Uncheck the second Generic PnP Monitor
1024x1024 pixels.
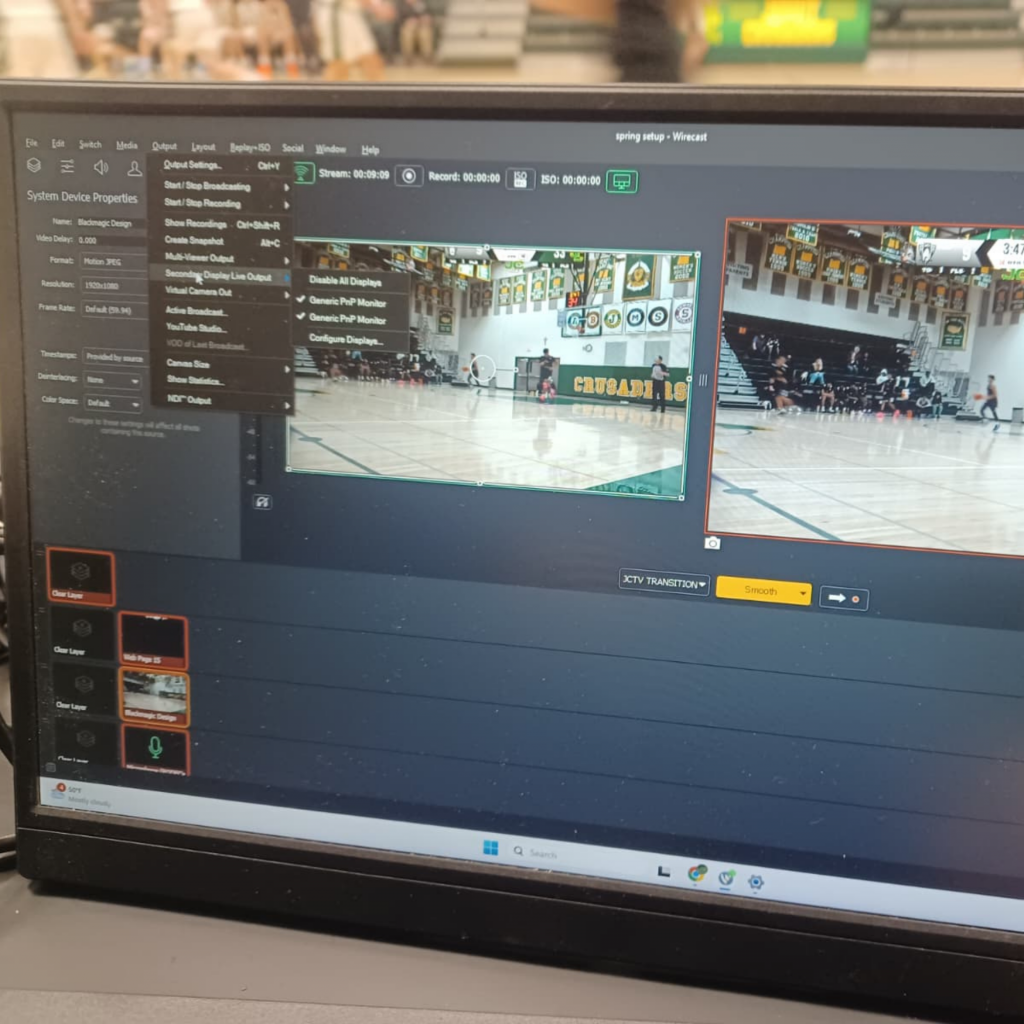346,320
